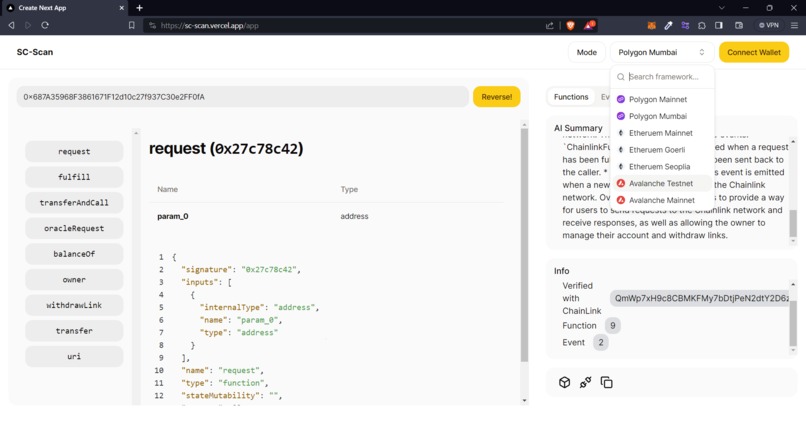The height and width of the screenshot is (426, 806).
Task: Click the contract address input field
Action: [243, 97]
